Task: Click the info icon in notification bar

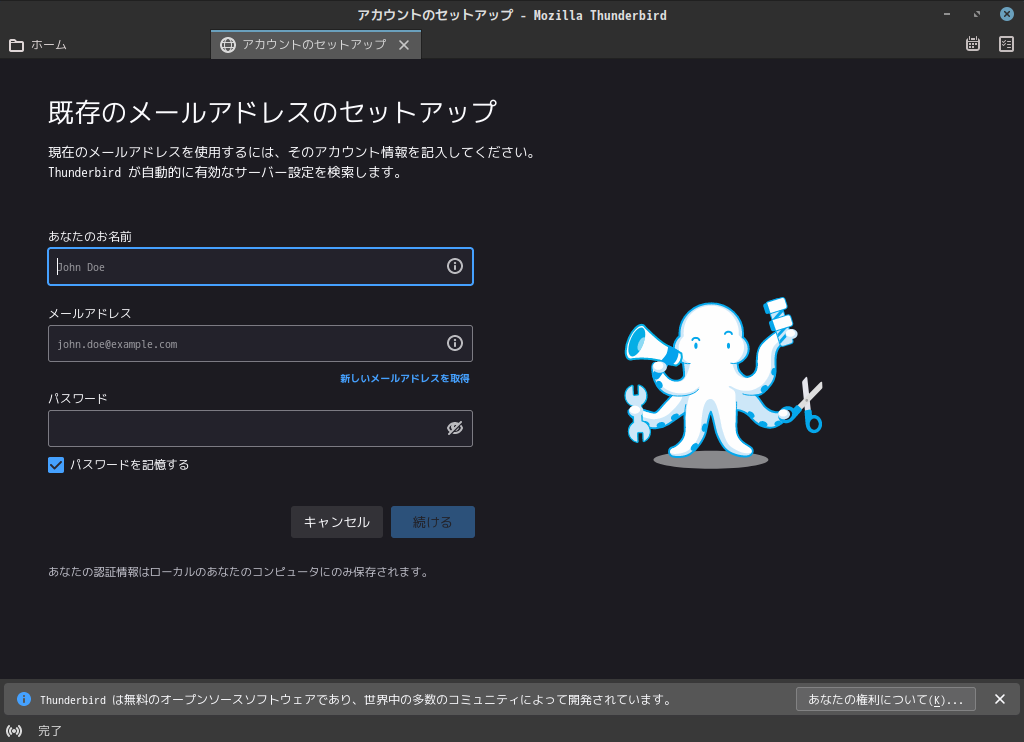Action: pyautogui.click(x=24, y=699)
